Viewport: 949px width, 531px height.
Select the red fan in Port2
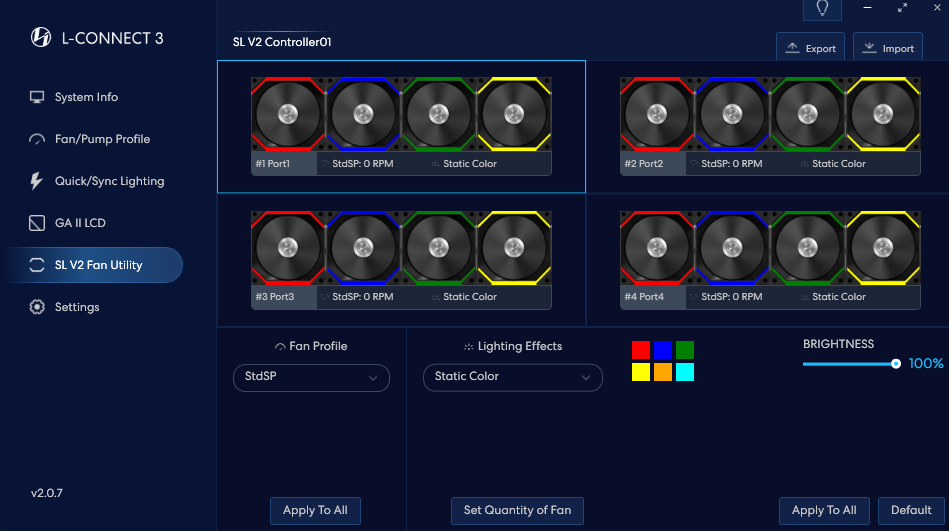tap(657, 114)
